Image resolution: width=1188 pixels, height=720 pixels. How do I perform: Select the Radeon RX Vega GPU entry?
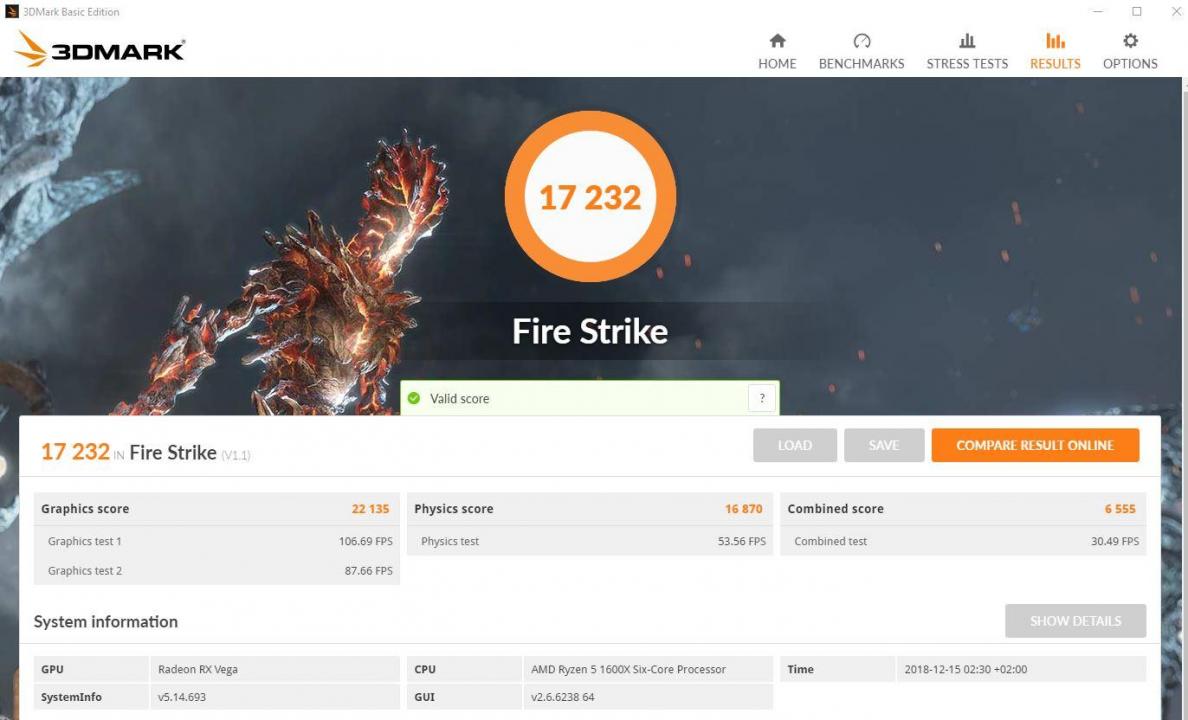pyautogui.click(x=198, y=669)
